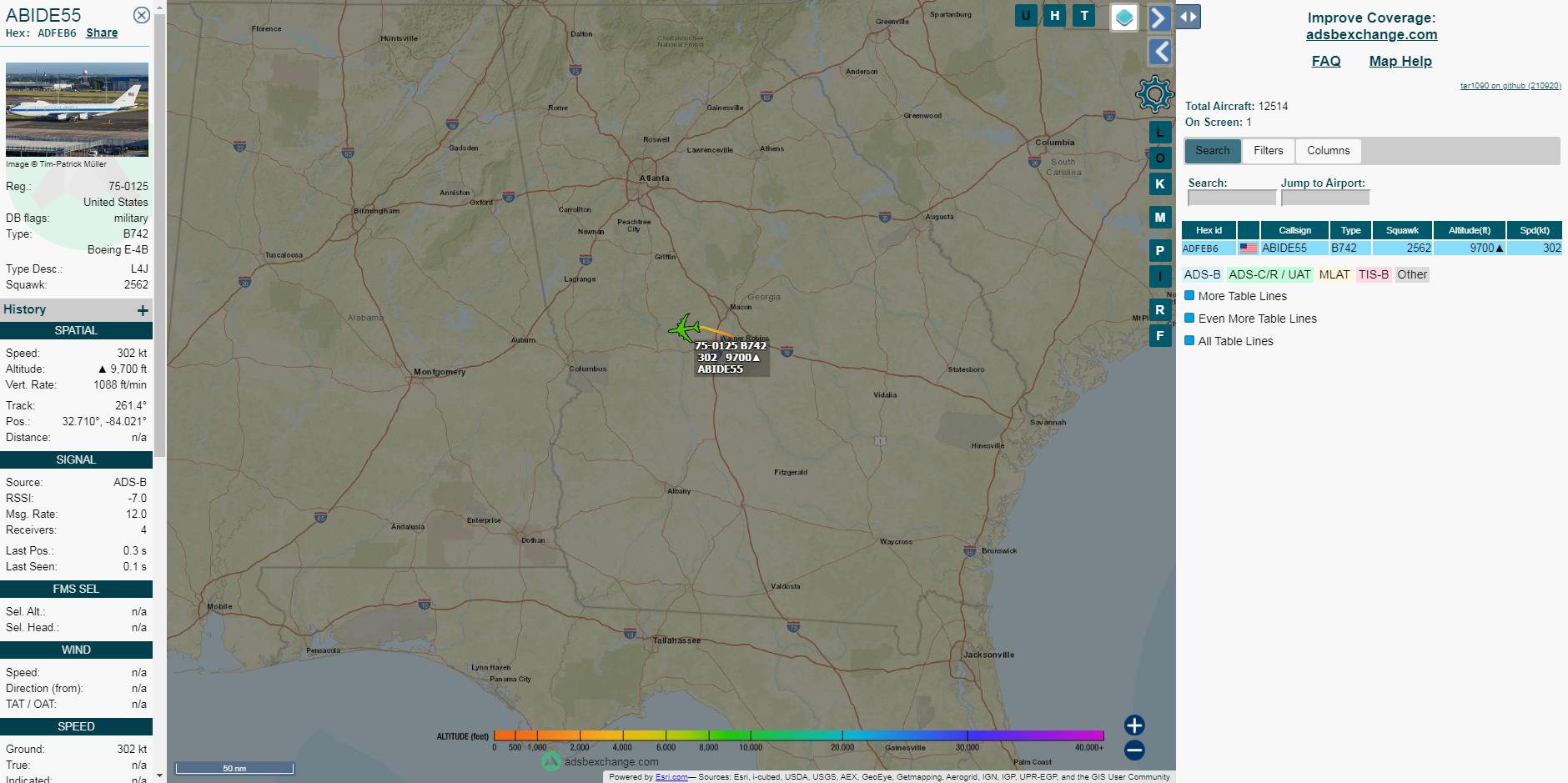The height and width of the screenshot is (783, 1568).
Task: Switch to the Columns tab
Action: (1329, 150)
